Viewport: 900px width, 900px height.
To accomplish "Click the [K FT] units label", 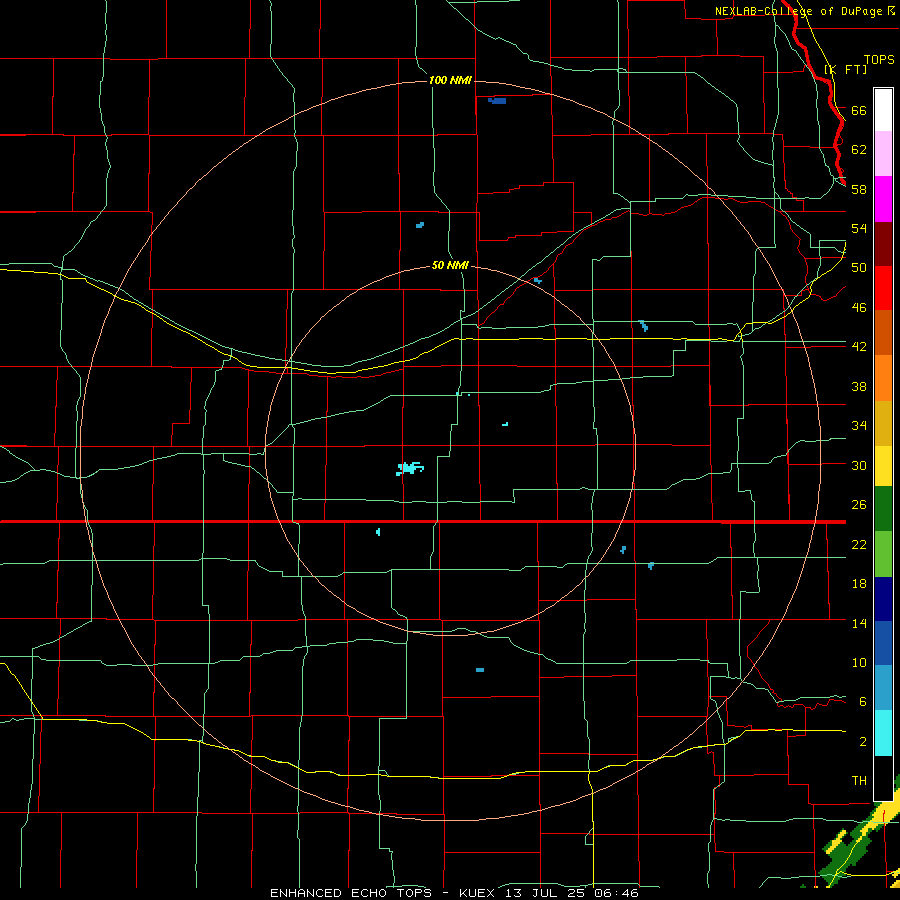I will point(846,69).
